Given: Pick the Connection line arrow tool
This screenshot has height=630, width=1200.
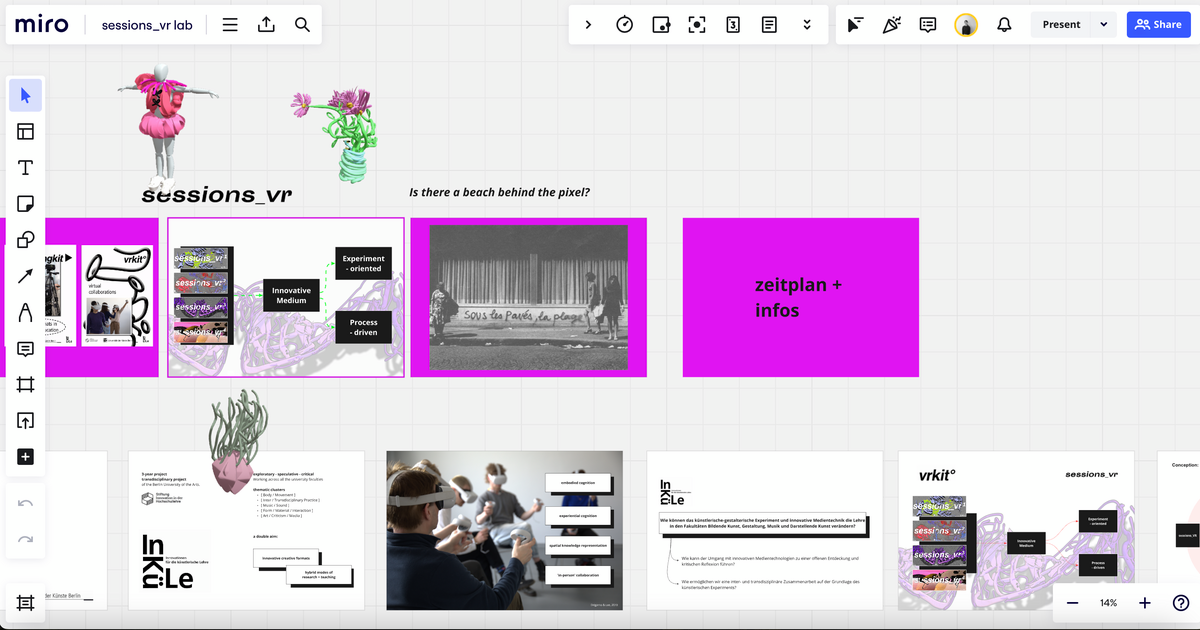Looking at the screenshot, I should coord(26,276).
